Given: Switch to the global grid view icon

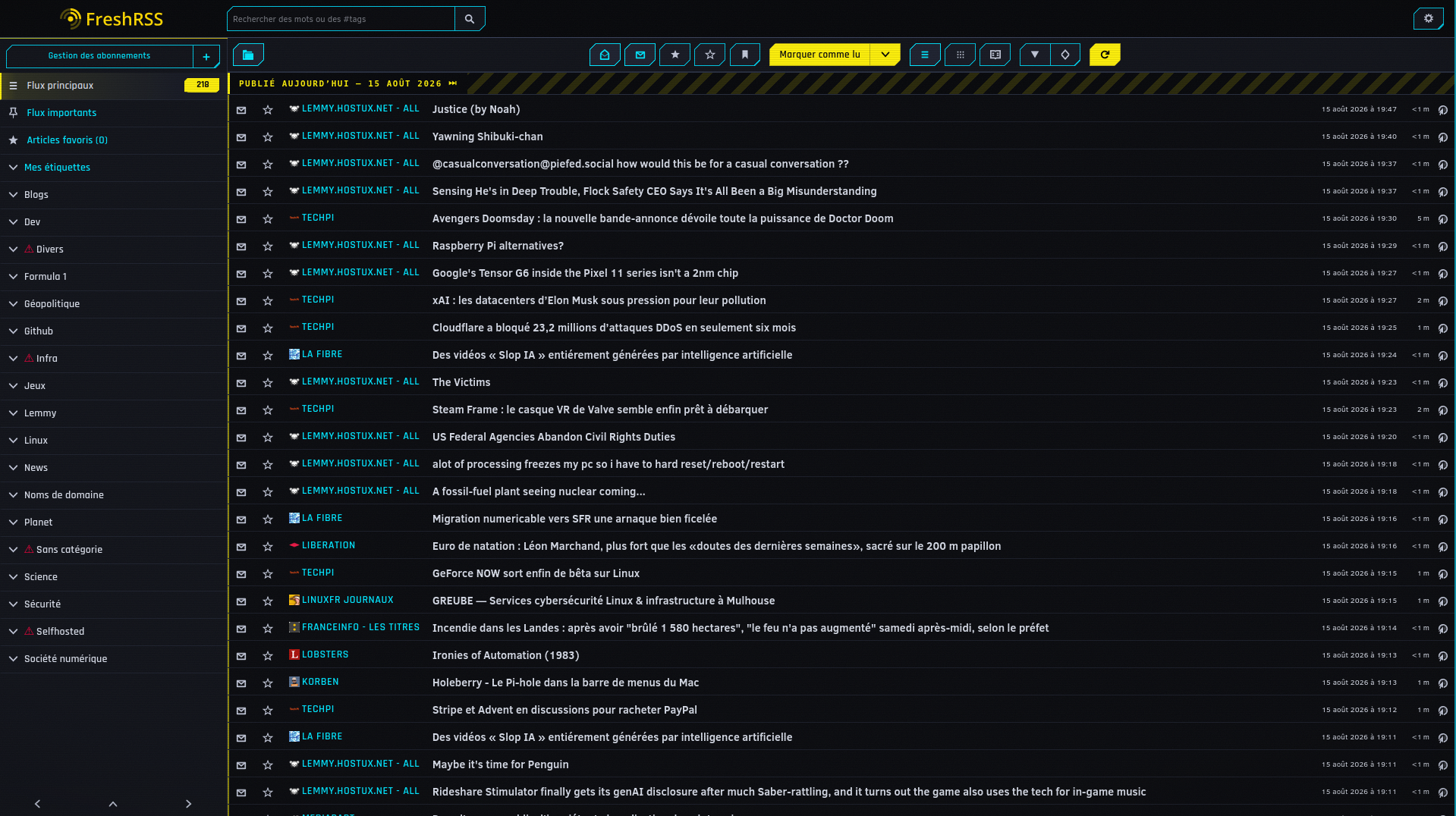Looking at the screenshot, I should (x=960, y=55).
